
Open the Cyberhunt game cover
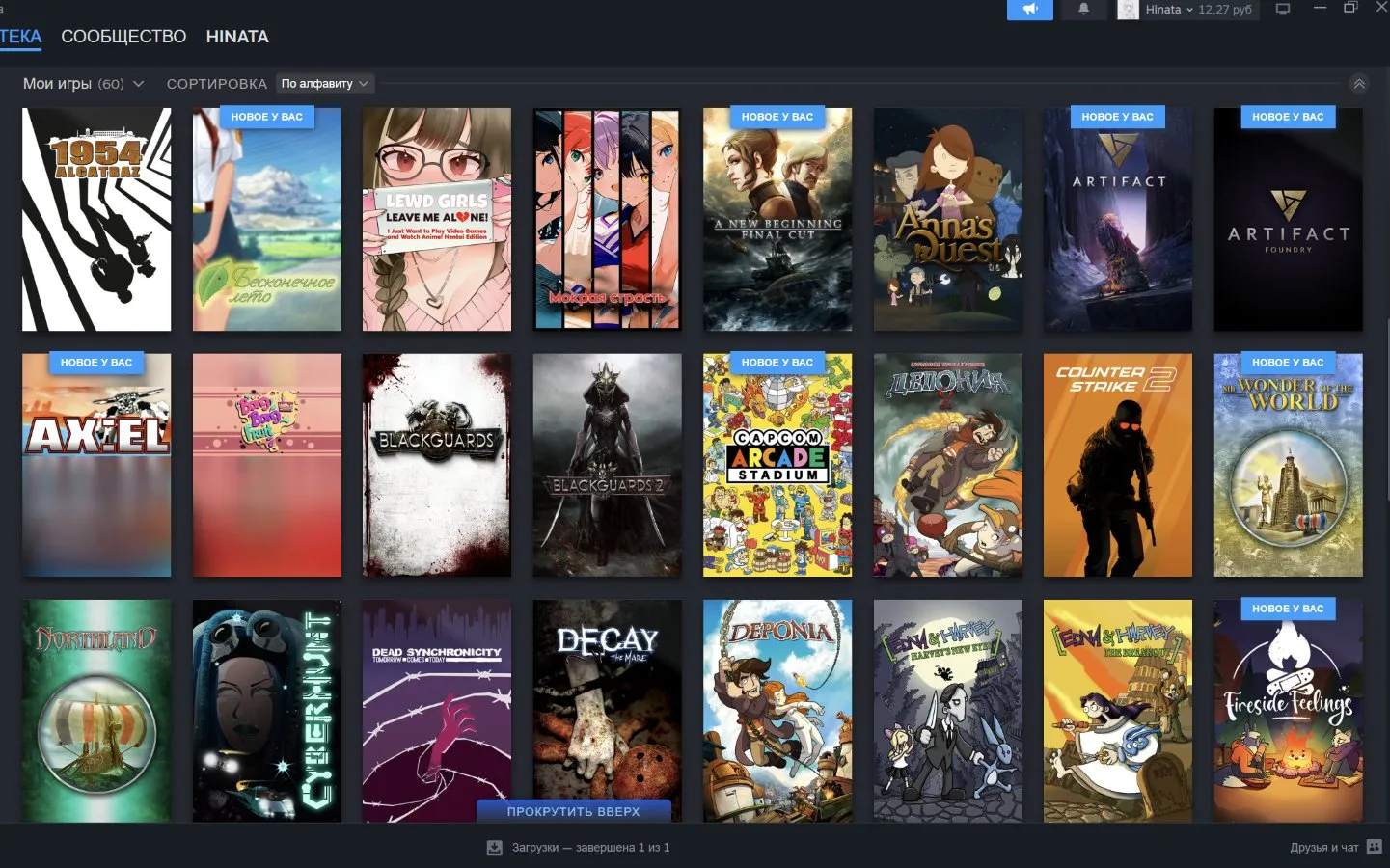pyautogui.click(x=267, y=711)
